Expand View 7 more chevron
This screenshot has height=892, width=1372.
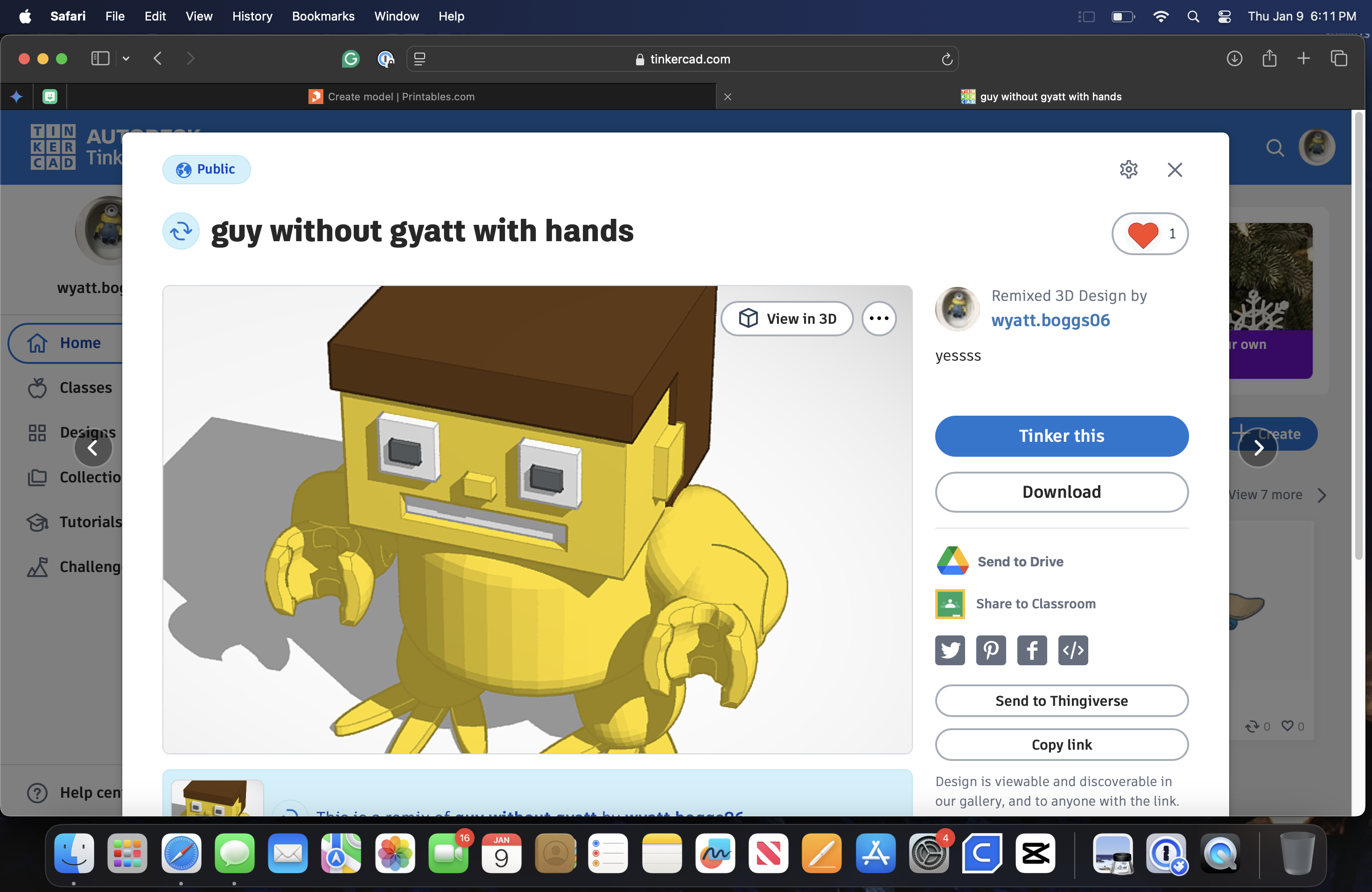tap(1321, 495)
